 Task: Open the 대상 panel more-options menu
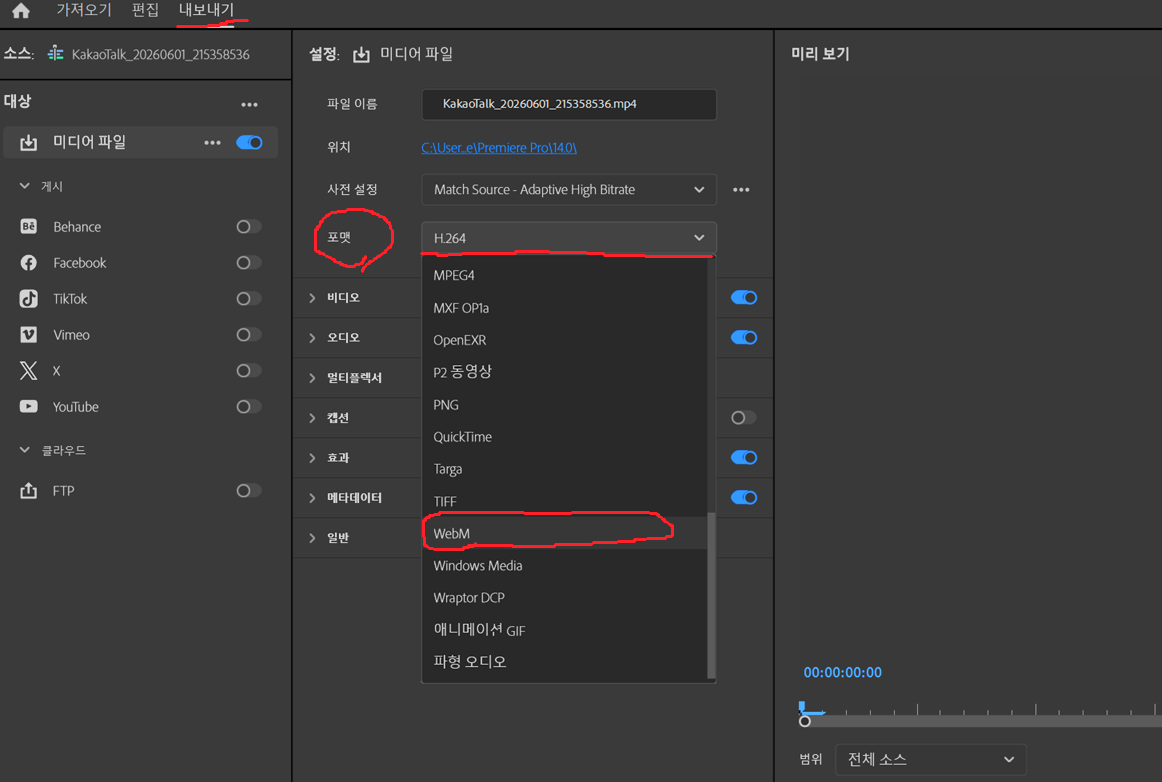tap(249, 105)
